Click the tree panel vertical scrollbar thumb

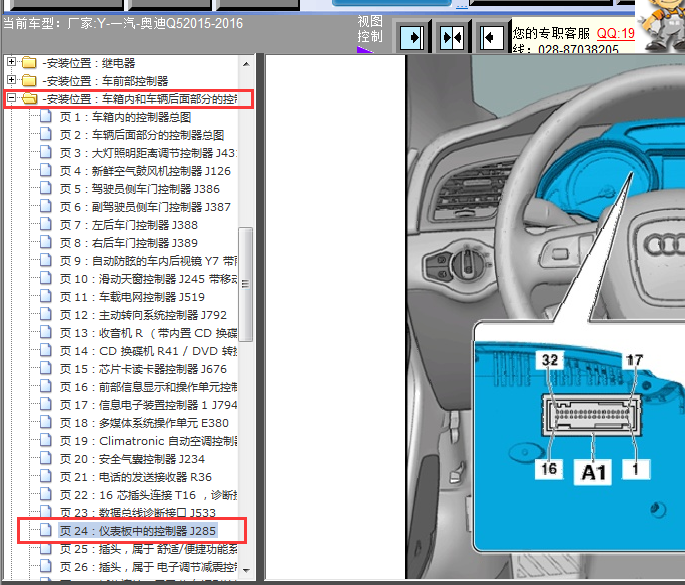(x=246, y=284)
